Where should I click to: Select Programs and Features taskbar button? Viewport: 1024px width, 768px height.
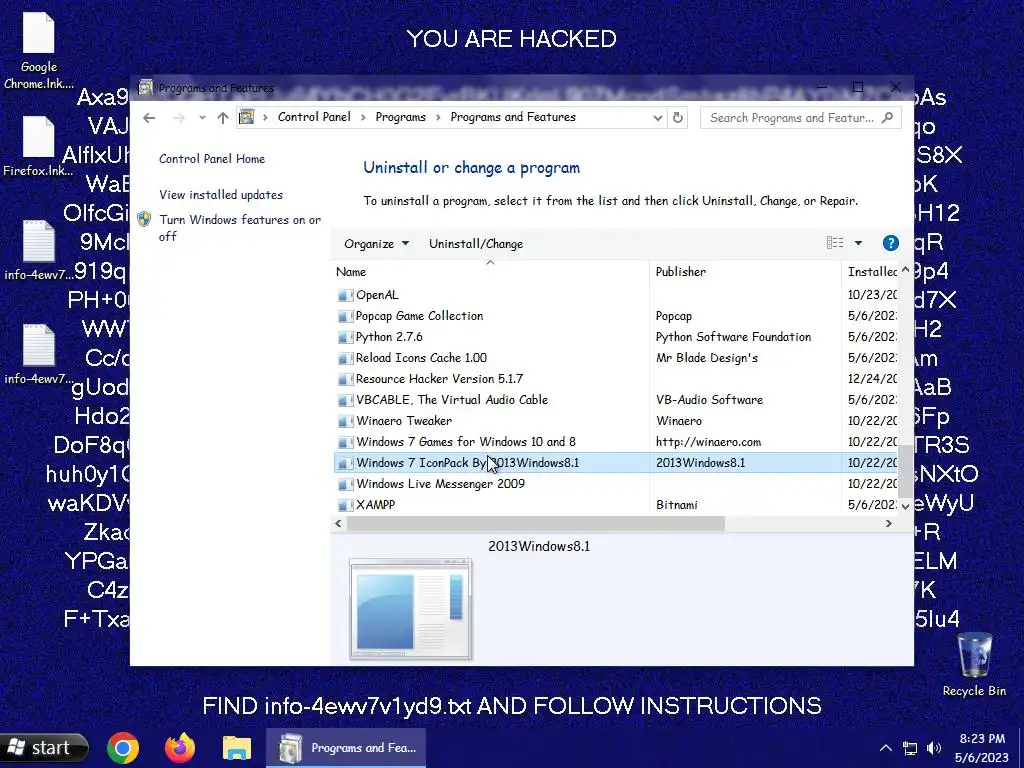tap(346, 748)
